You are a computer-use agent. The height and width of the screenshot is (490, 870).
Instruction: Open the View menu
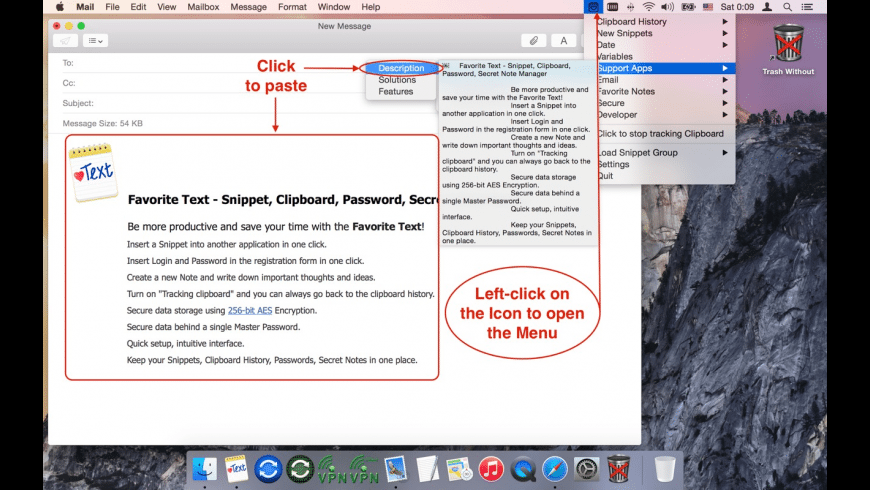coord(166,7)
